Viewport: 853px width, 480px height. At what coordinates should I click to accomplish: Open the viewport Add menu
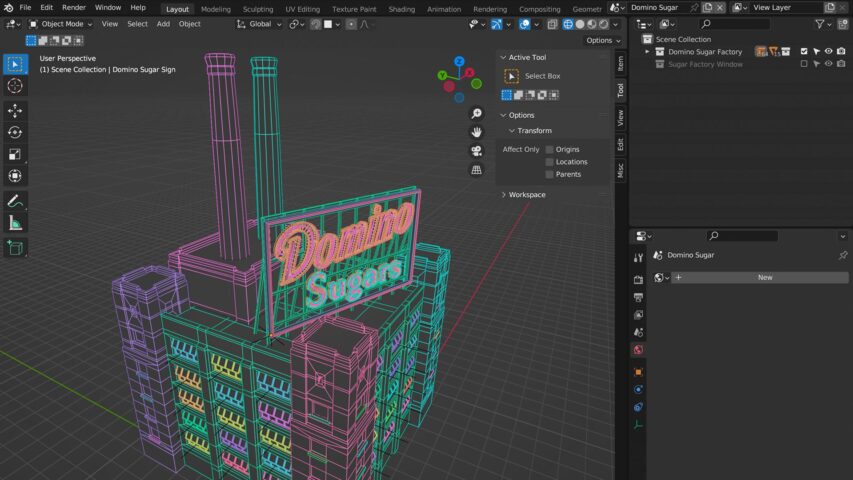click(163, 24)
